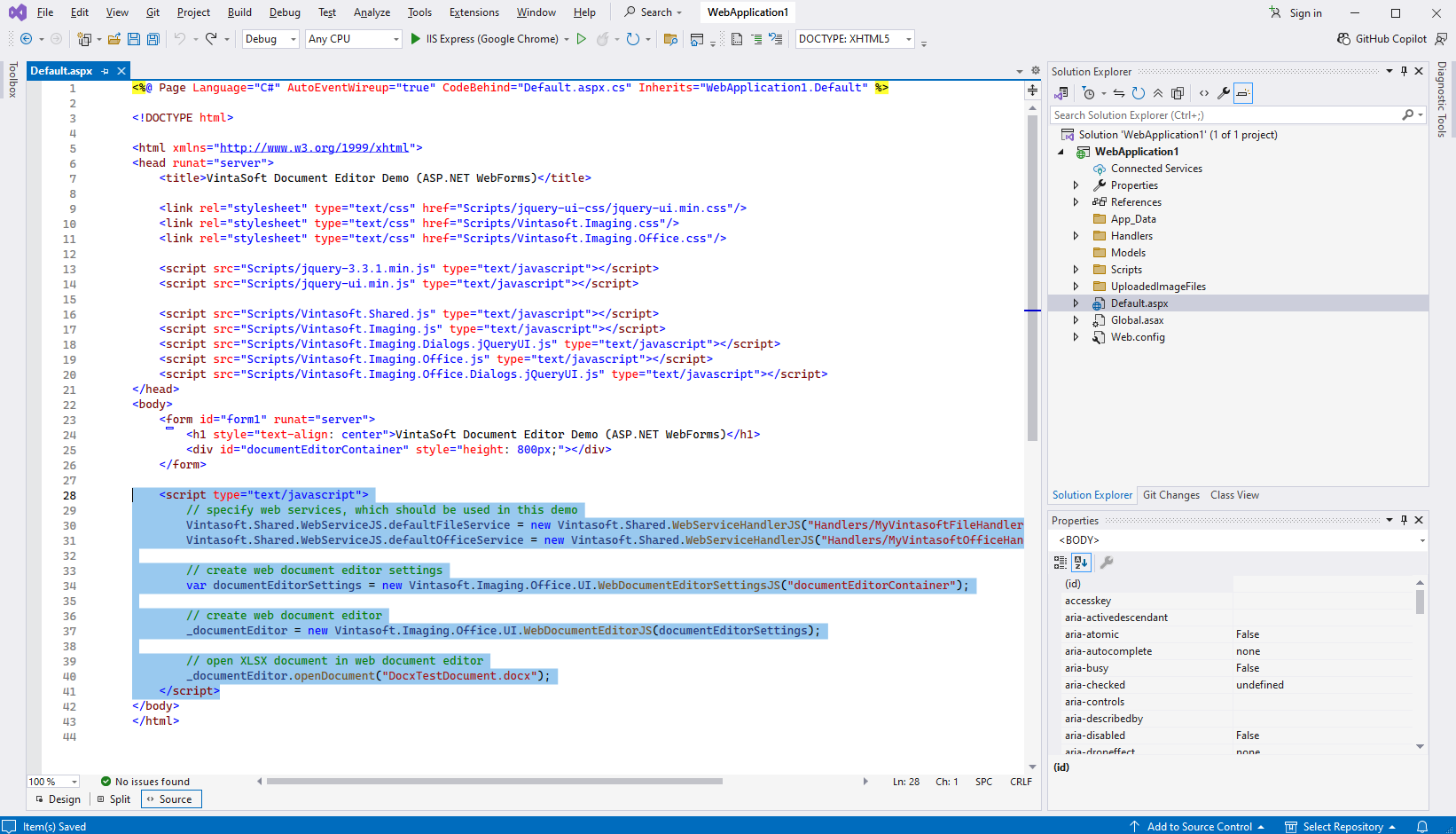The height and width of the screenshot is (834, 1456).
Task: Refresh the Solution Explorer tree
Action: point(1139,93)
